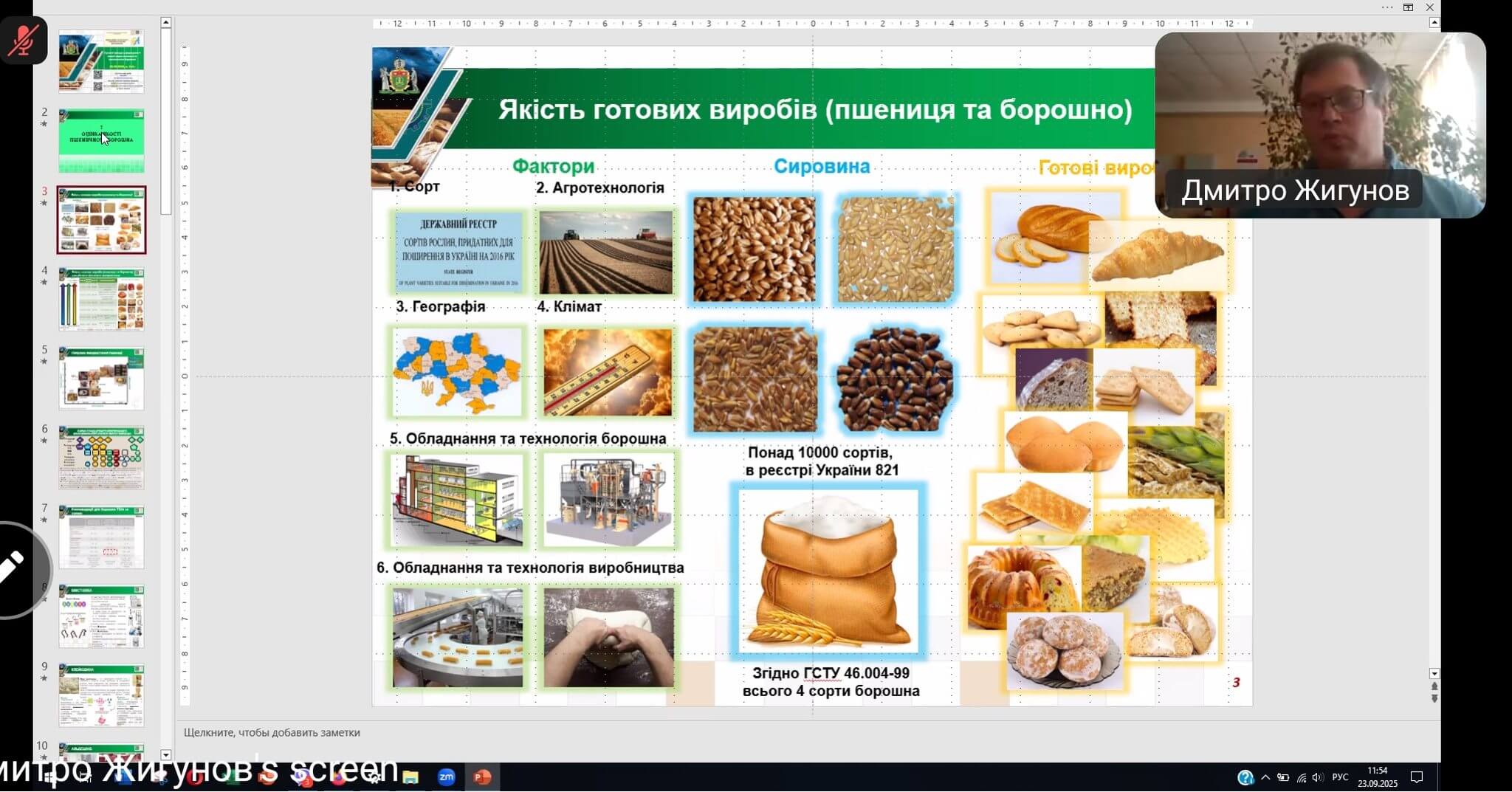Screen dimensions: 1512x792
Task: Open slide 6 in the thumbnail panel
Action: (101, 458)
